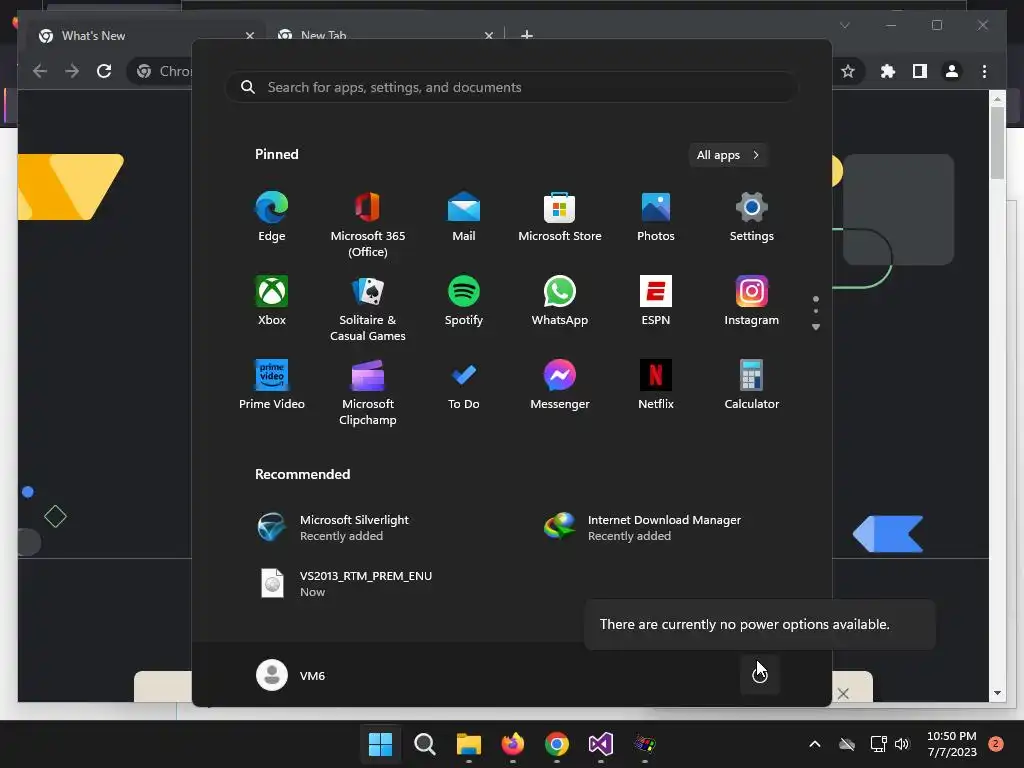Viewport: 1024px width, 768px height.
Task: Show hidden system tray icons
Action: tap(815, 744)
